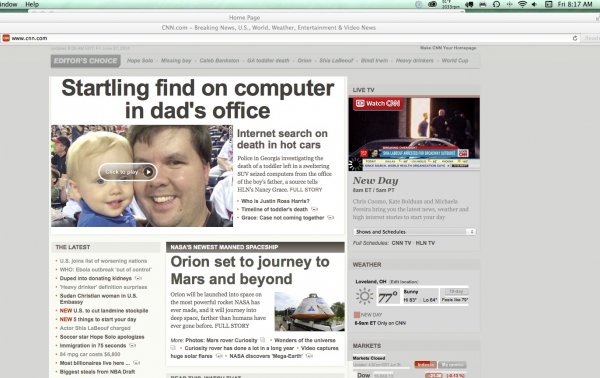Open 'Orion set to journey to Mars and beyond'
600x378 pixels.
coord(250,270)
